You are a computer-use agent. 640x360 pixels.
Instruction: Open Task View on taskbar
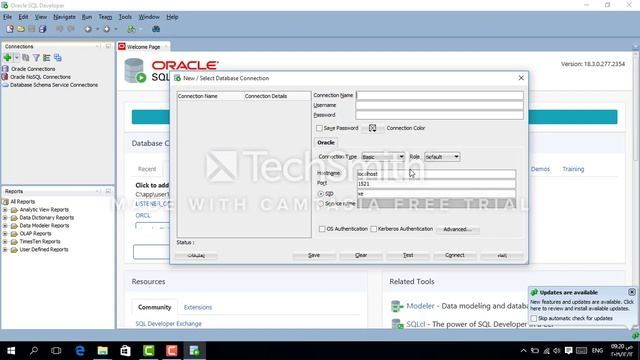click(56, 351)
